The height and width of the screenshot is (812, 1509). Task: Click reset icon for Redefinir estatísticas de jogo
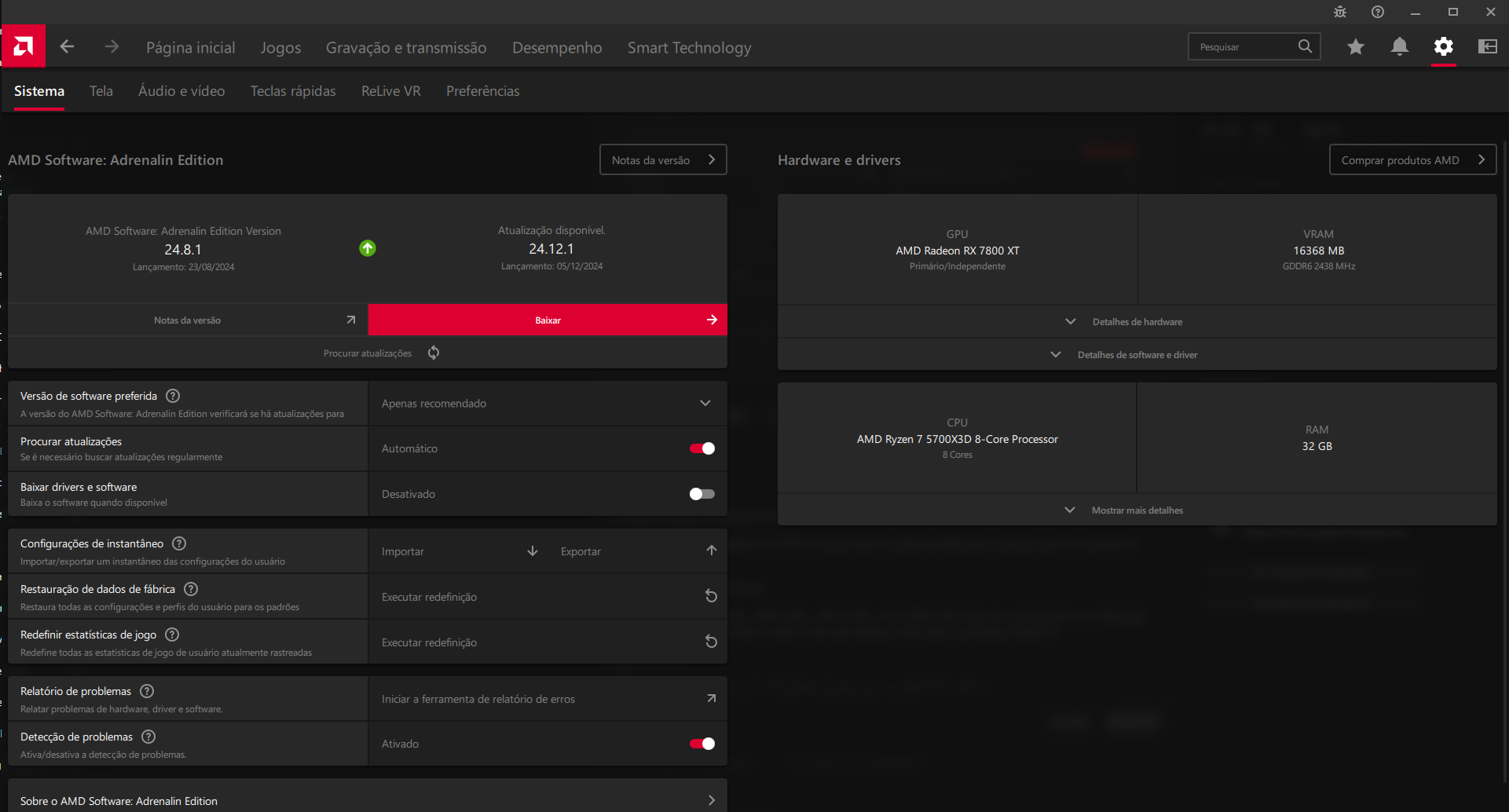click(711, 642)
